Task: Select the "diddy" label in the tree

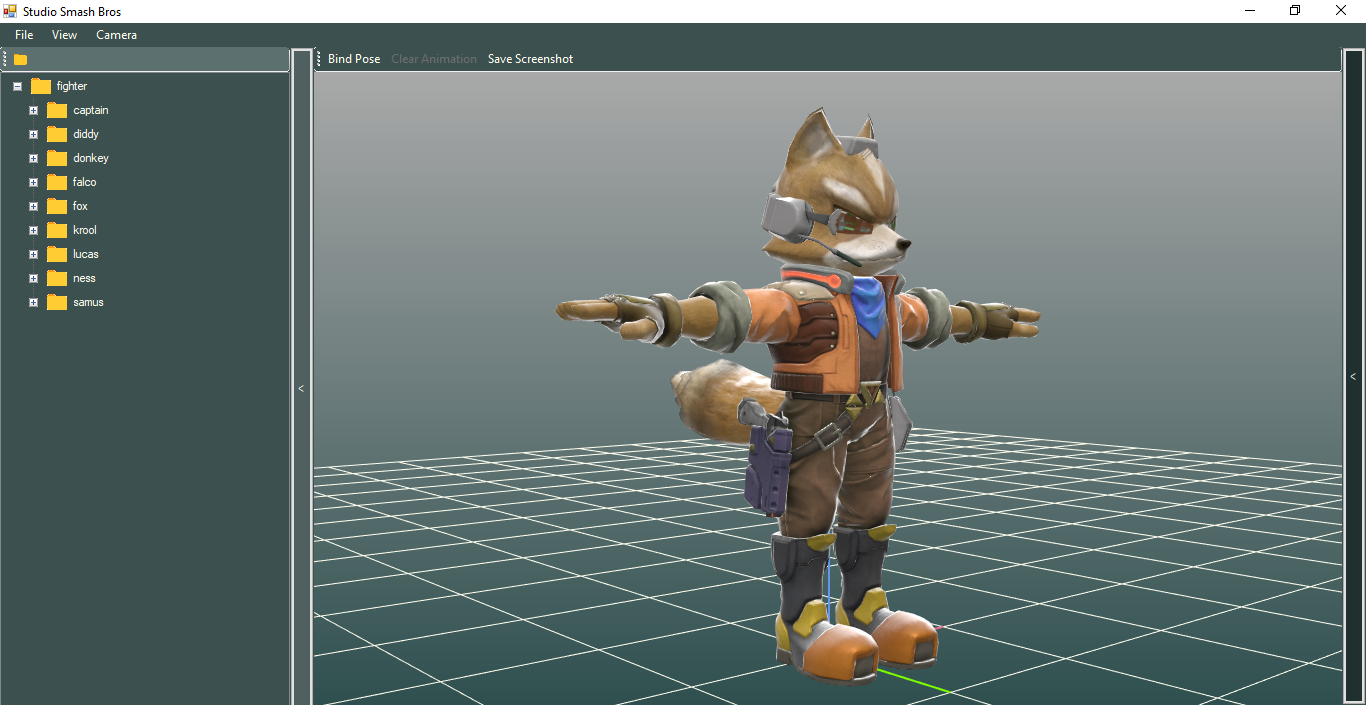Action: click(x=86, y=134)
